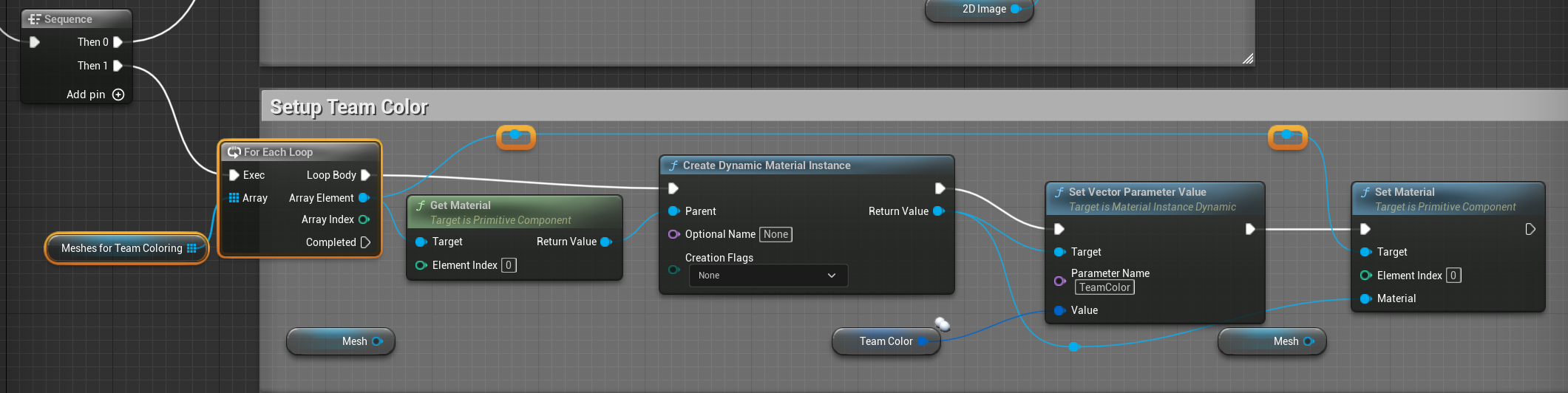The height and width of the screenshot is (393, 1568).
Task: Click the Sequence node input exec pin
Action: click(x=35, y=42)
